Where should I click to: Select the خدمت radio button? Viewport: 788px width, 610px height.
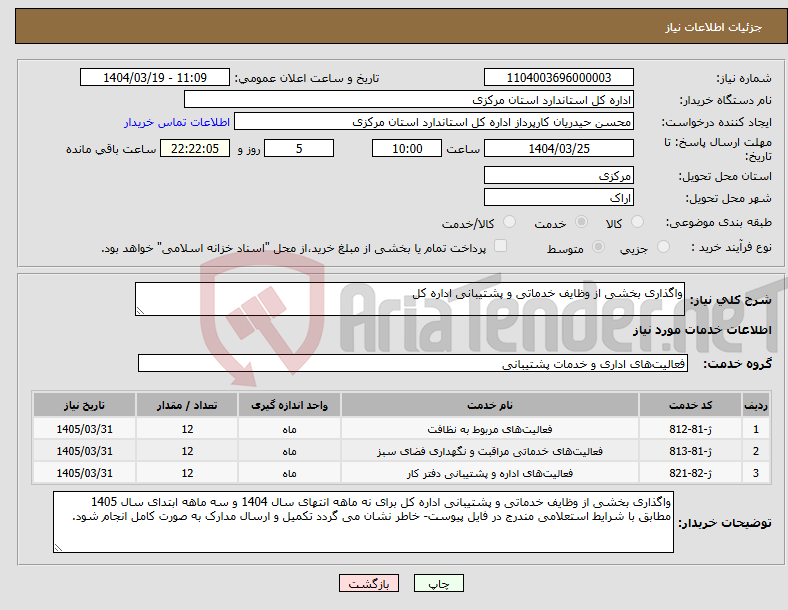581,222
